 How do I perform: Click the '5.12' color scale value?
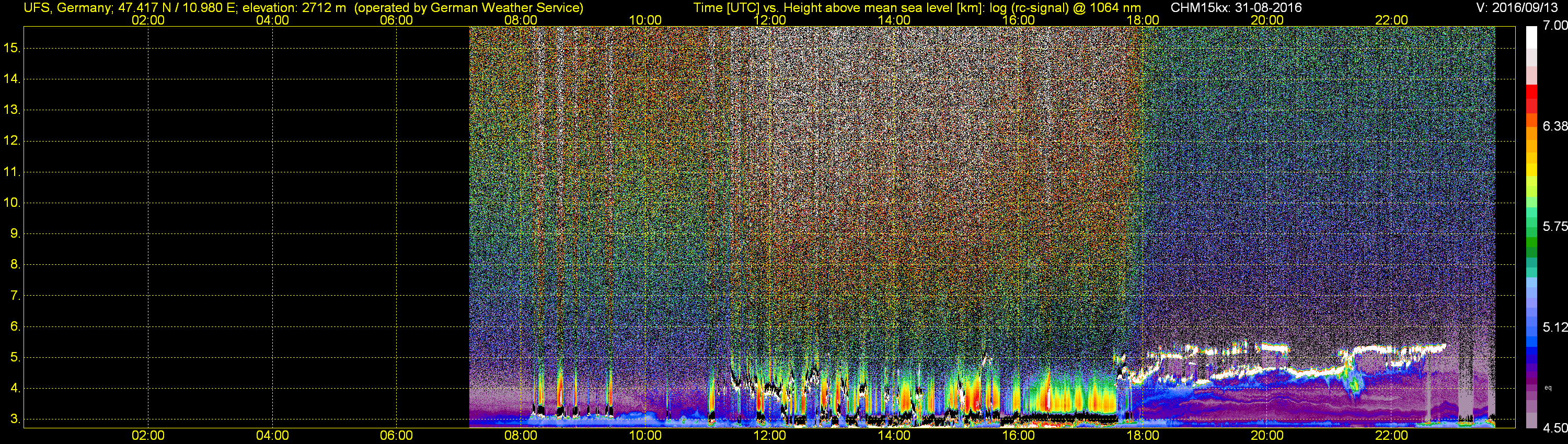pos(1554,327)
